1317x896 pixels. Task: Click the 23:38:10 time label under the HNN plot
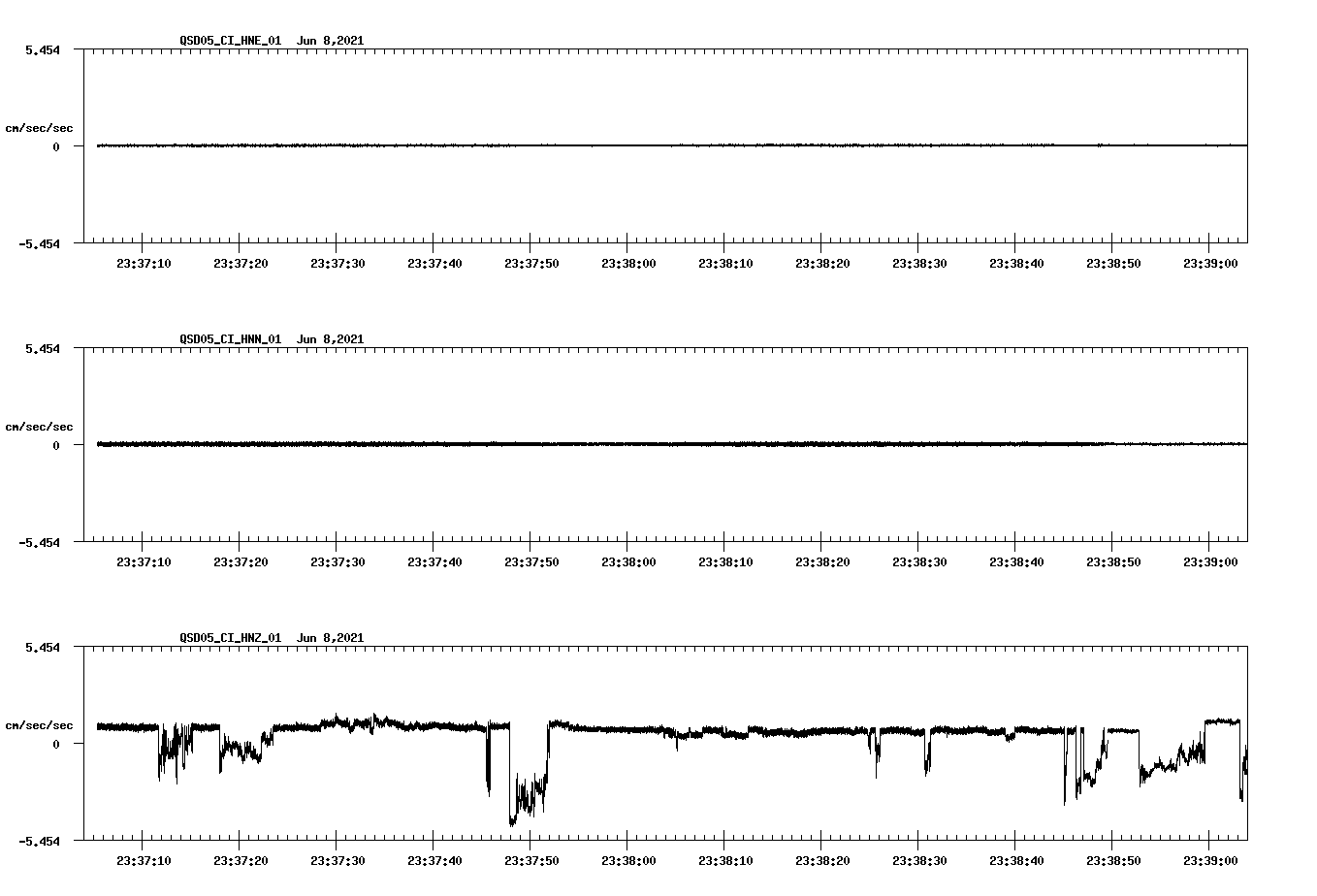pos(725,561)
